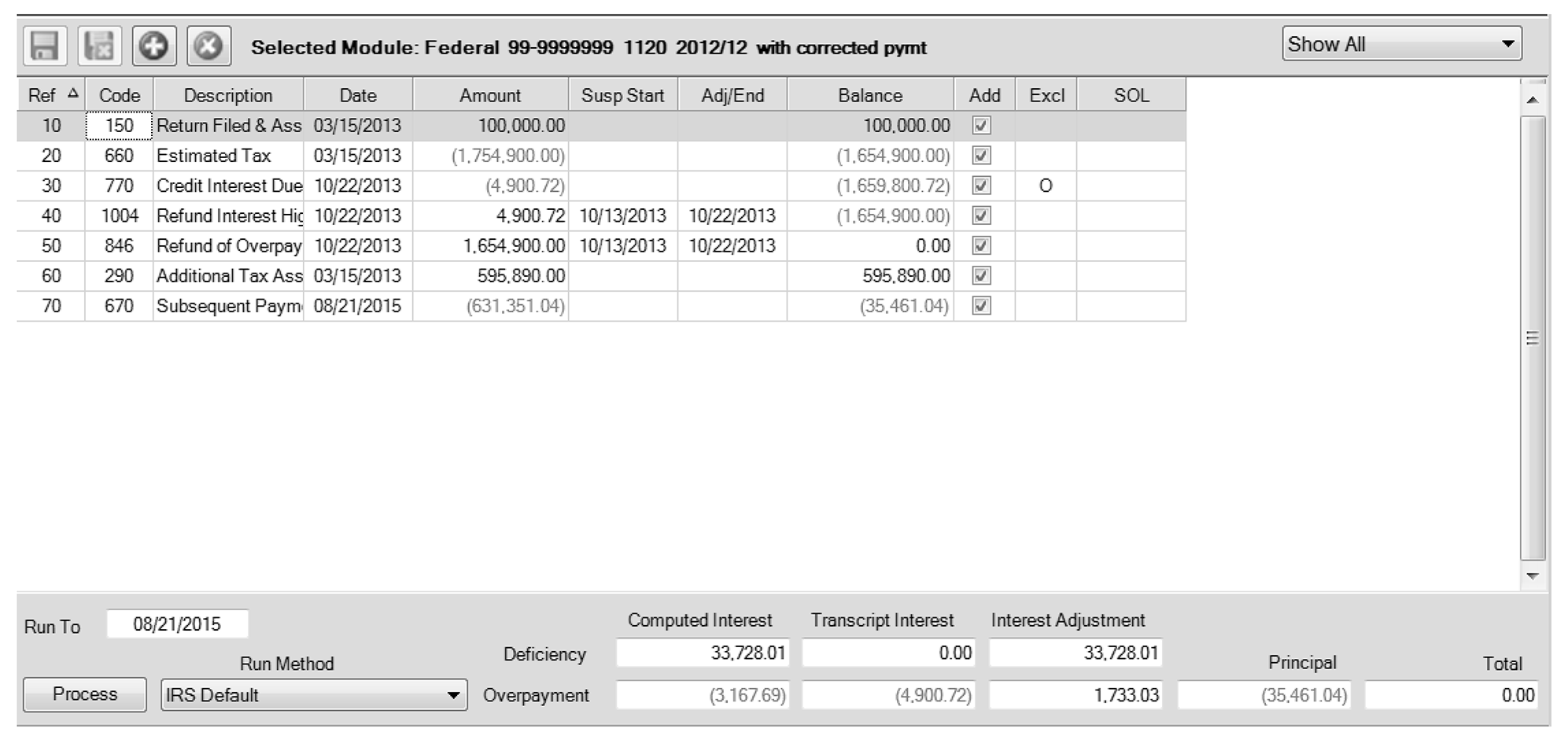This screenshot has height=747, width=1568.
Task: Click the discard changes floppy icon
Action: click(99, 46)
